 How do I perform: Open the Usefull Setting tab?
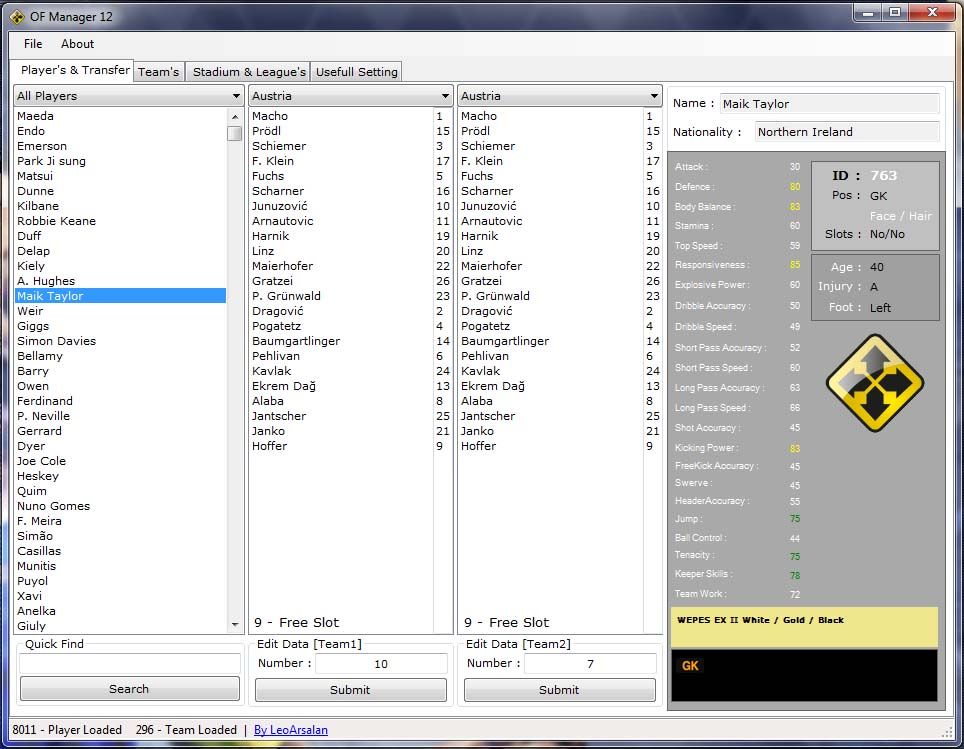pyautogui.click(x=357, y=72)
